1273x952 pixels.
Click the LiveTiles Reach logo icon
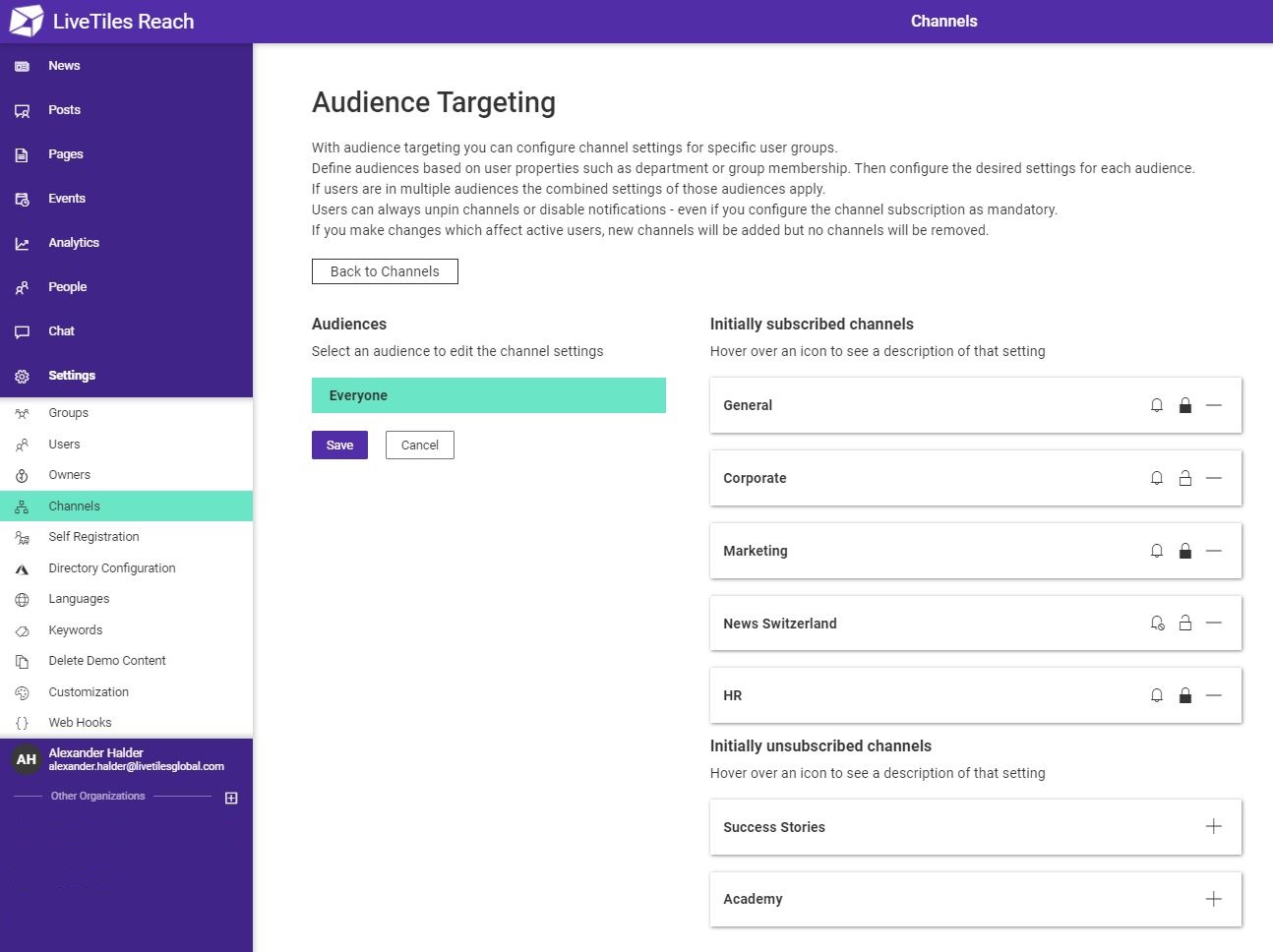[x=27, y=21]
